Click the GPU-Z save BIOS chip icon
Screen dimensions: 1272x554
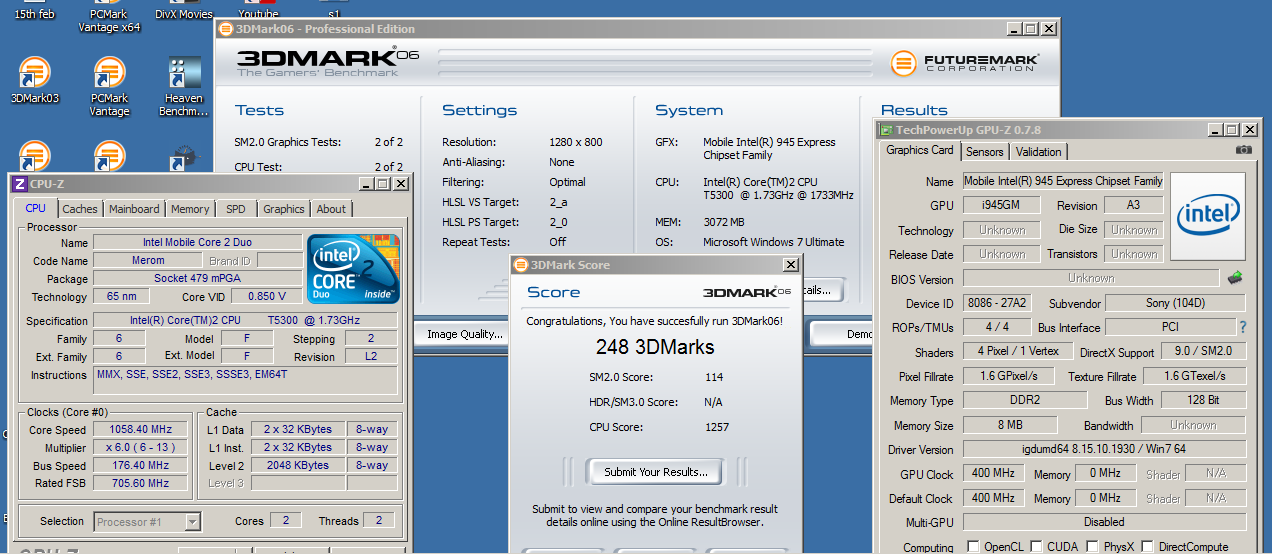(x=1236, y=278)
